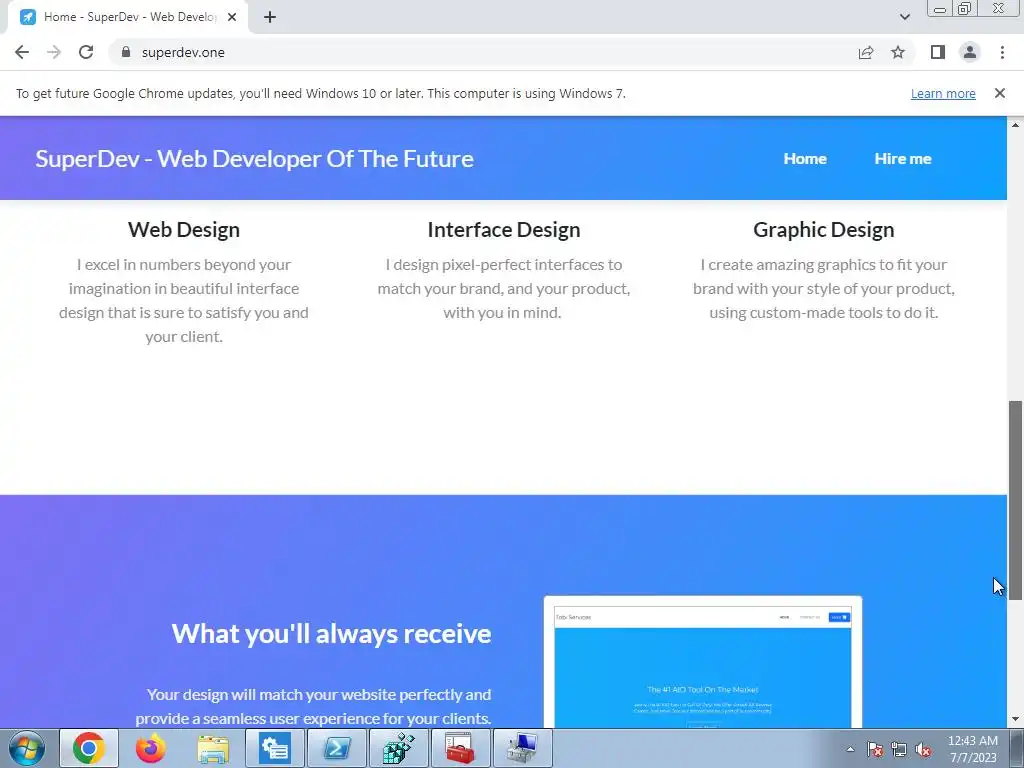
Task: Launch PowerShell from the taskbar
Action: click(337, 748)
